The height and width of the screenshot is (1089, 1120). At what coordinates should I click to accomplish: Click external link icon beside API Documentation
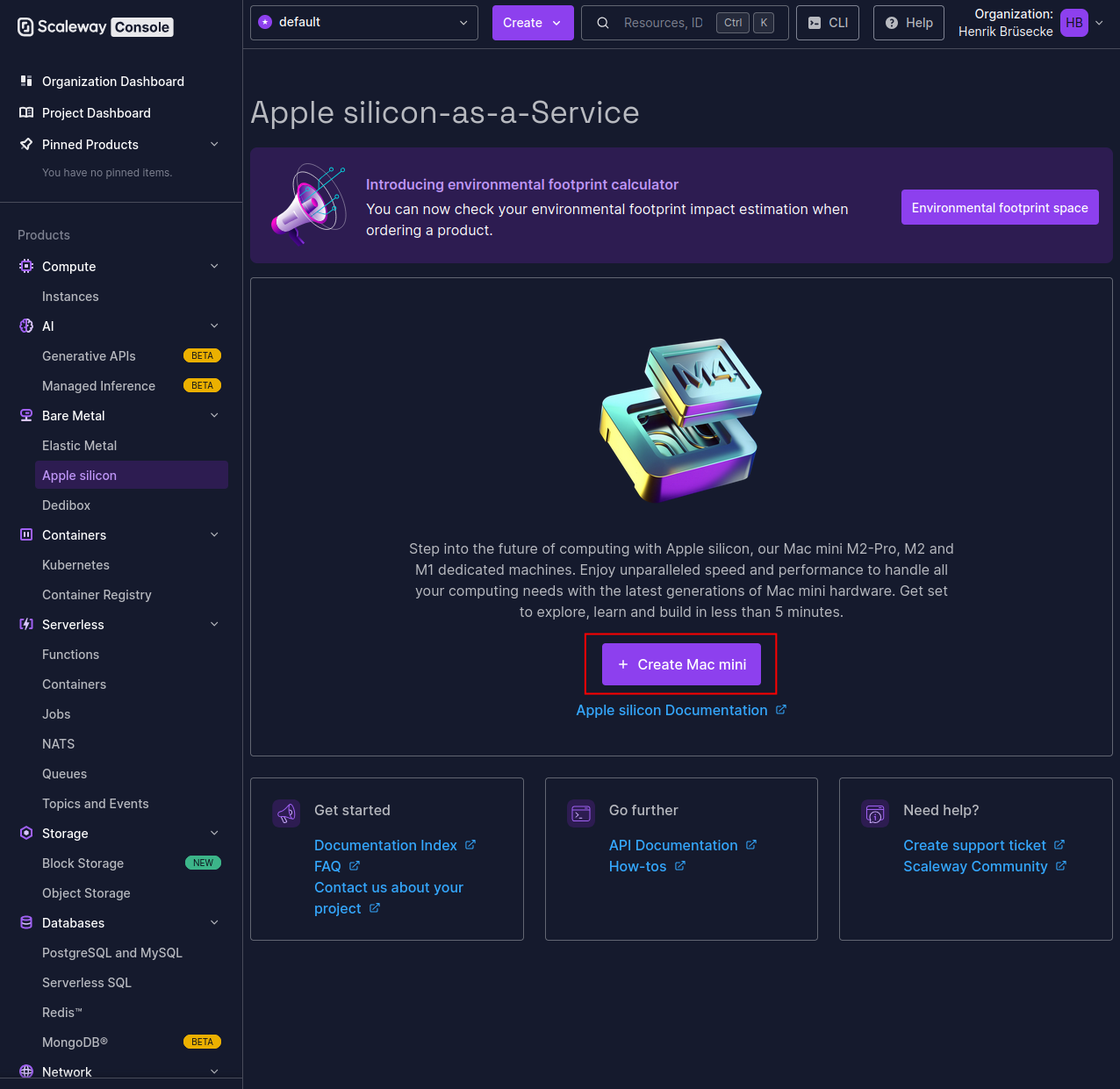tap(751, 844)
